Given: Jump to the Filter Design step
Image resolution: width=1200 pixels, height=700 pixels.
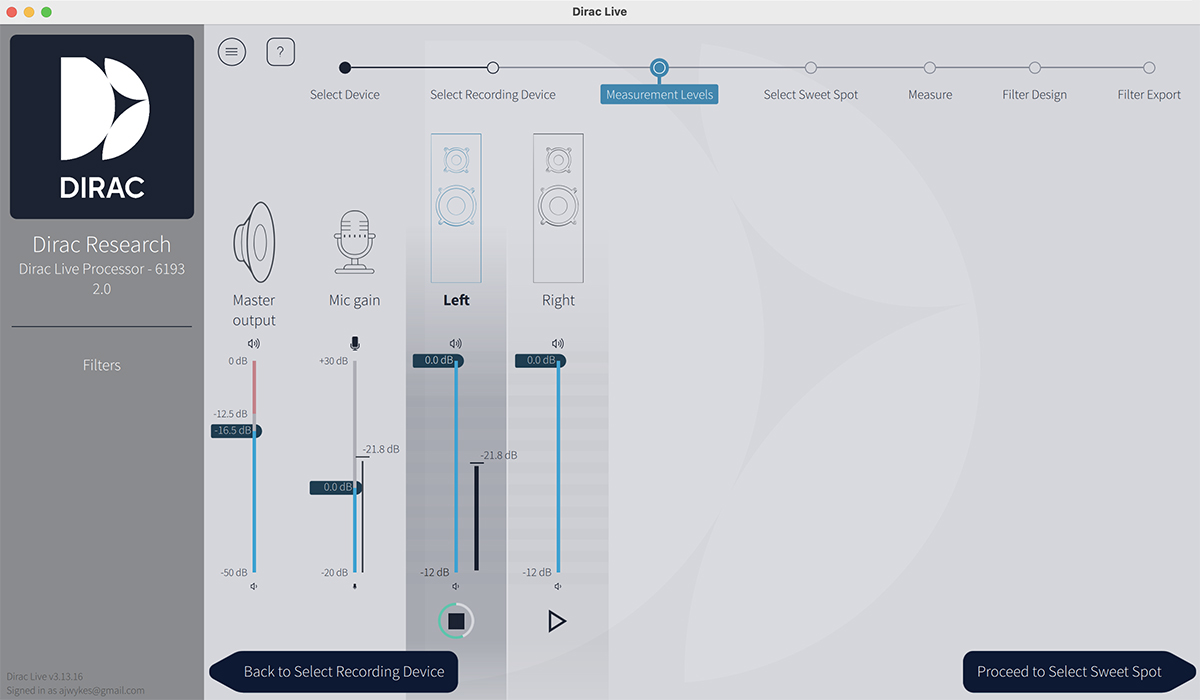Looking at the screenshot, I should [x=1034, y=68].
